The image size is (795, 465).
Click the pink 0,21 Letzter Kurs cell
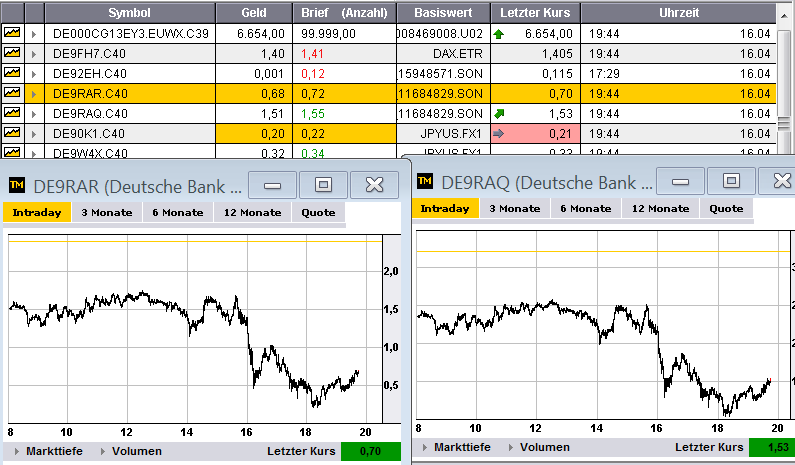[535, 134]
